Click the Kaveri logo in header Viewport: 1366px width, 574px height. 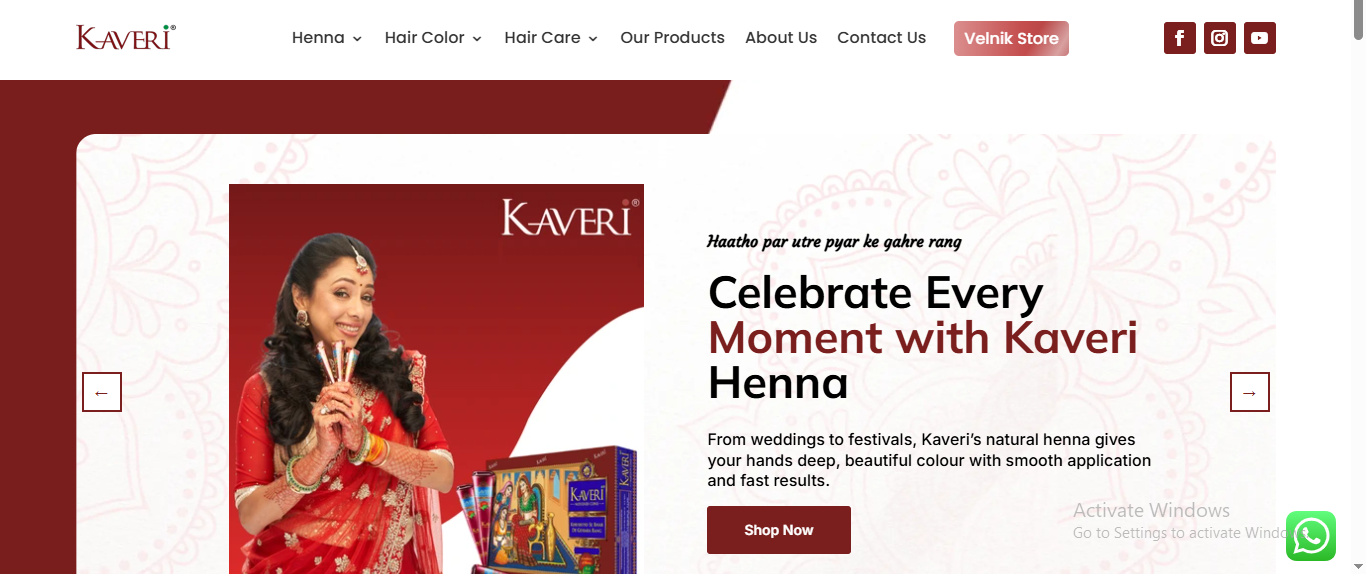tap(126, 37)
